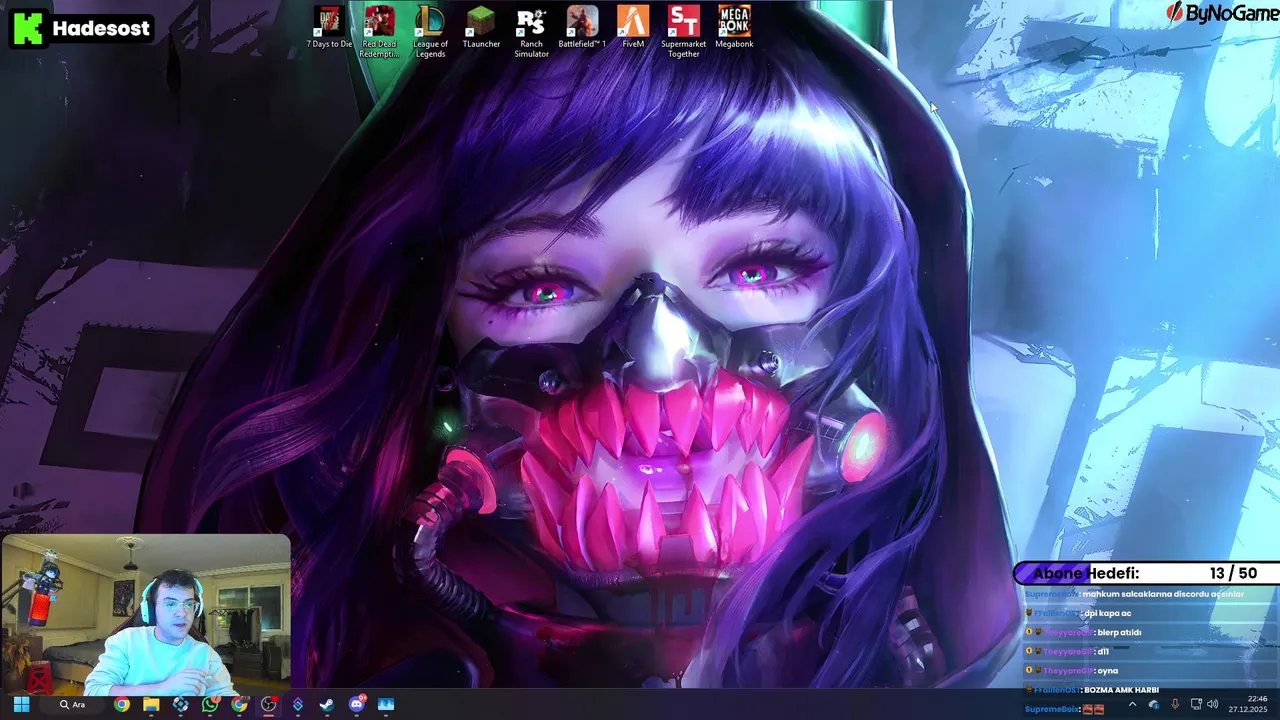Click the microphone tray icon

[x=1174, y=704]
